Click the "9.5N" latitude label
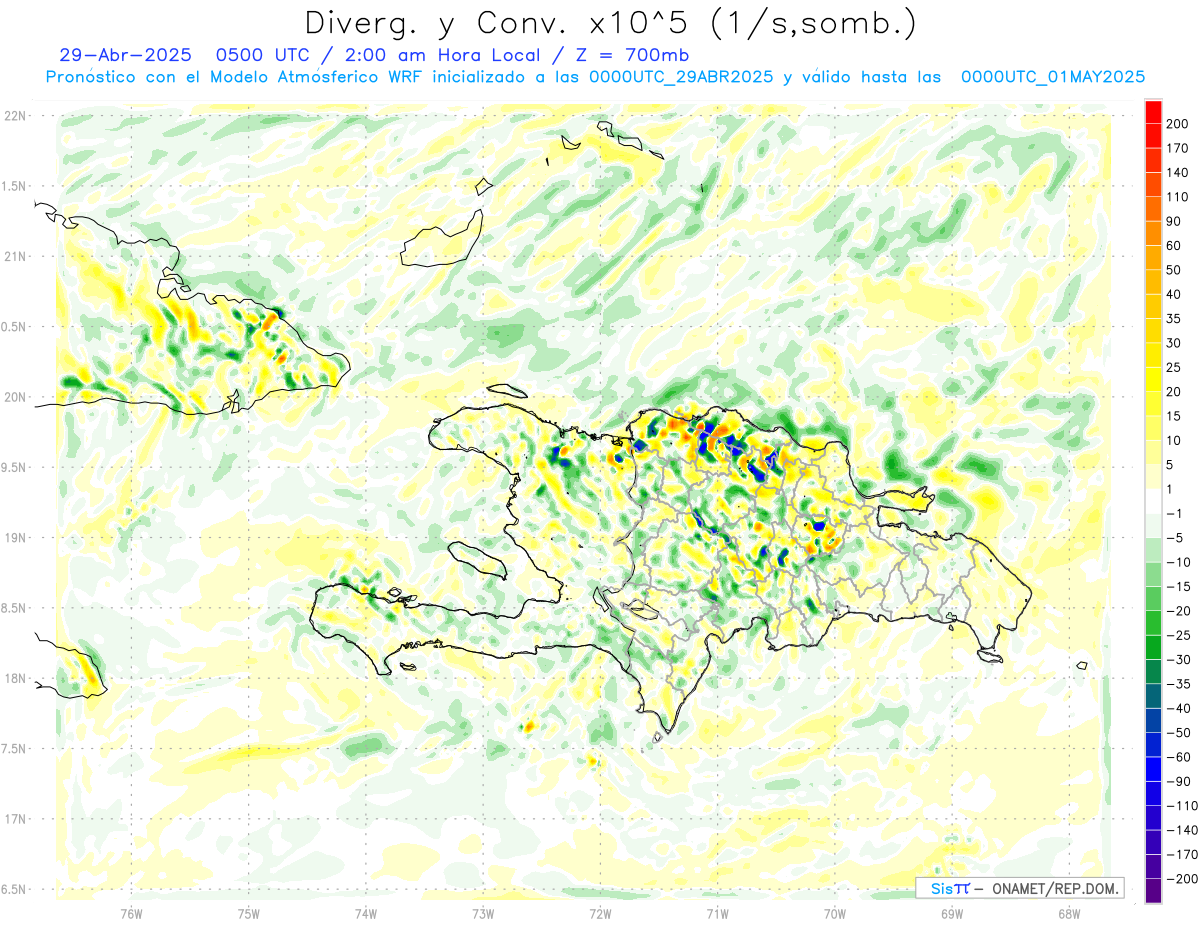Image resolution: width=1200 pixels, height=927 pixels. pos(15,467)
